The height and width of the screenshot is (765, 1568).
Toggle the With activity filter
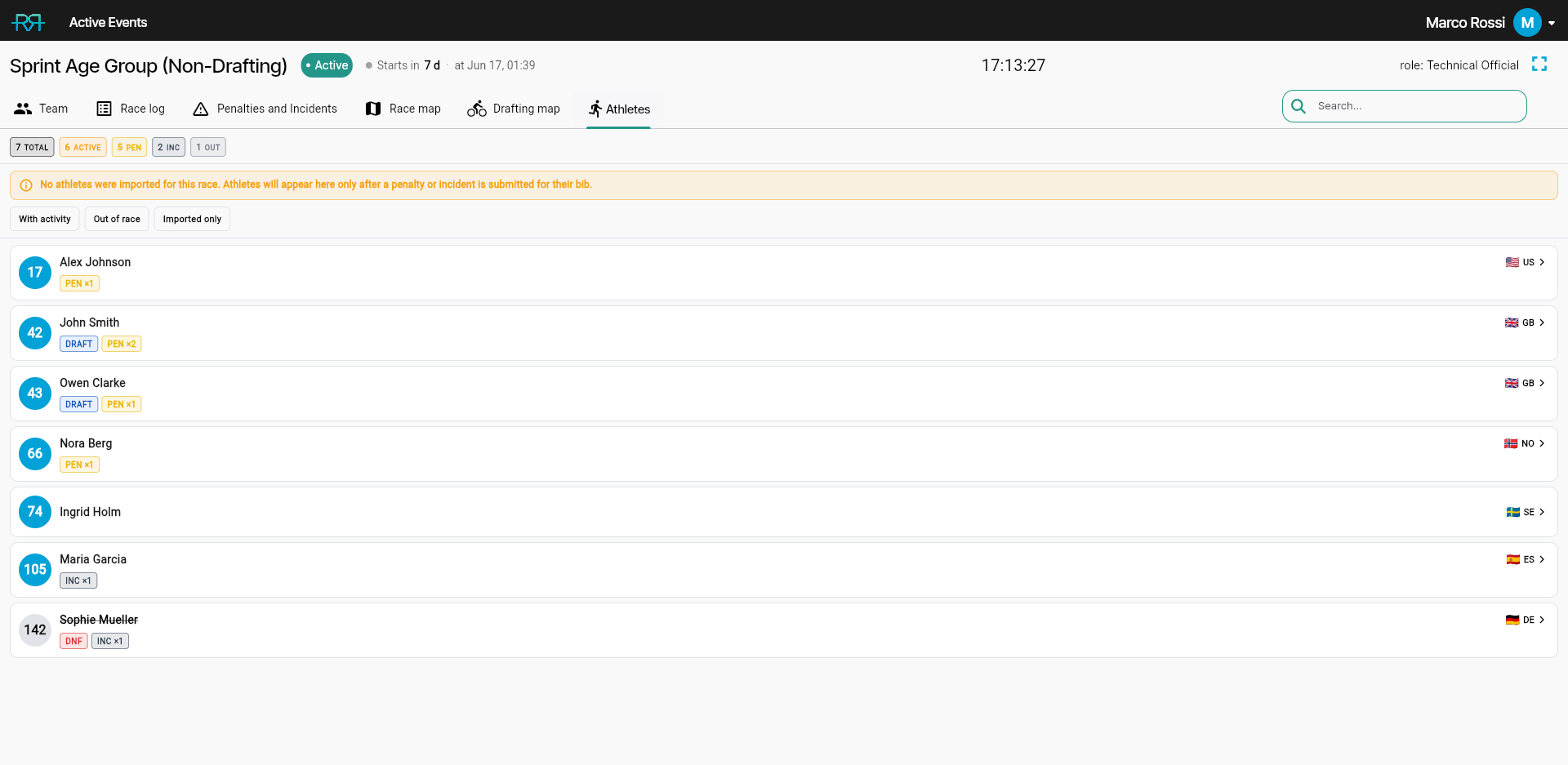[45, 219]
